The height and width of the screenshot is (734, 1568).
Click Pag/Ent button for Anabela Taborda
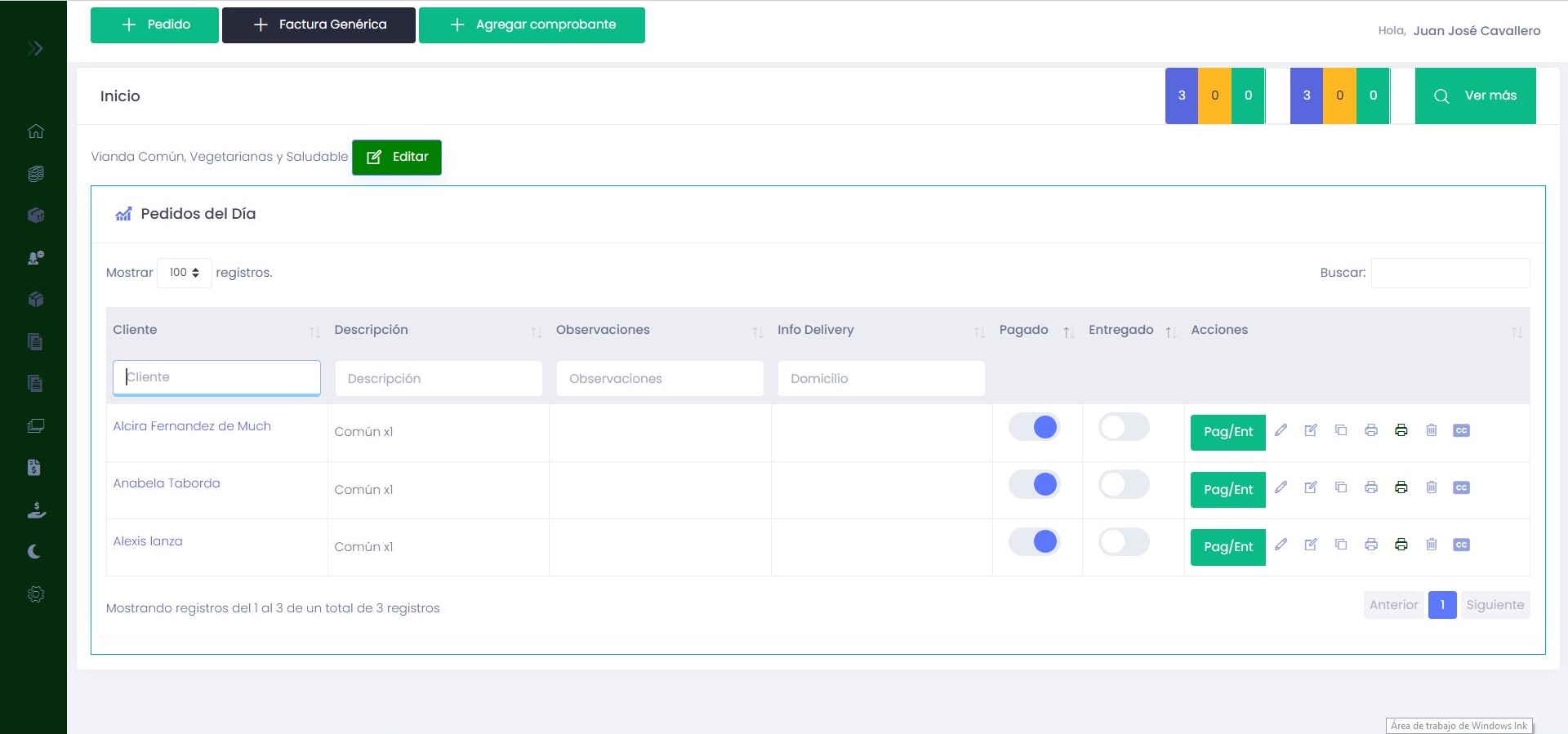tap(1228, 489)
